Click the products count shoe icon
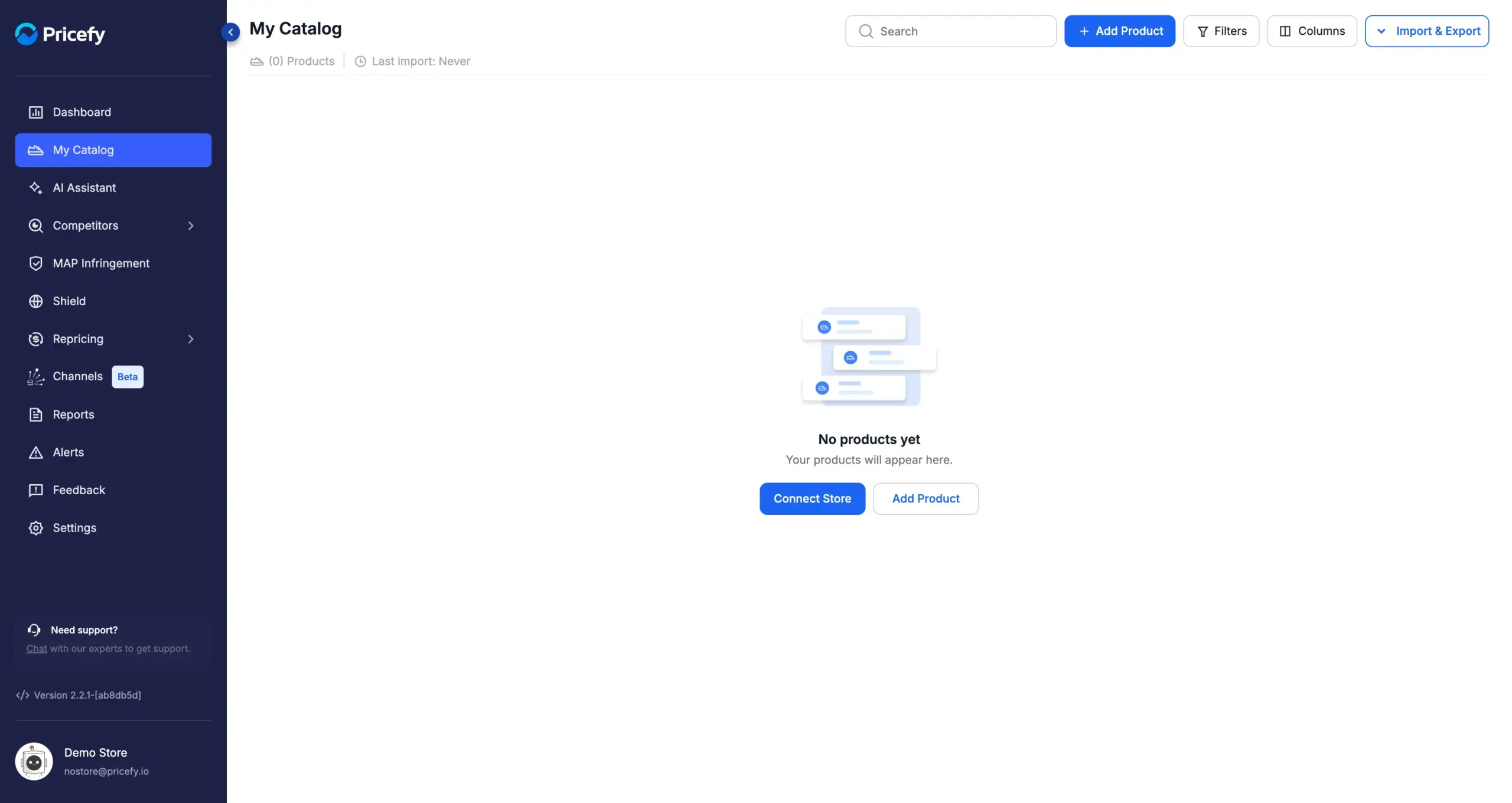 tap(256, 61)
